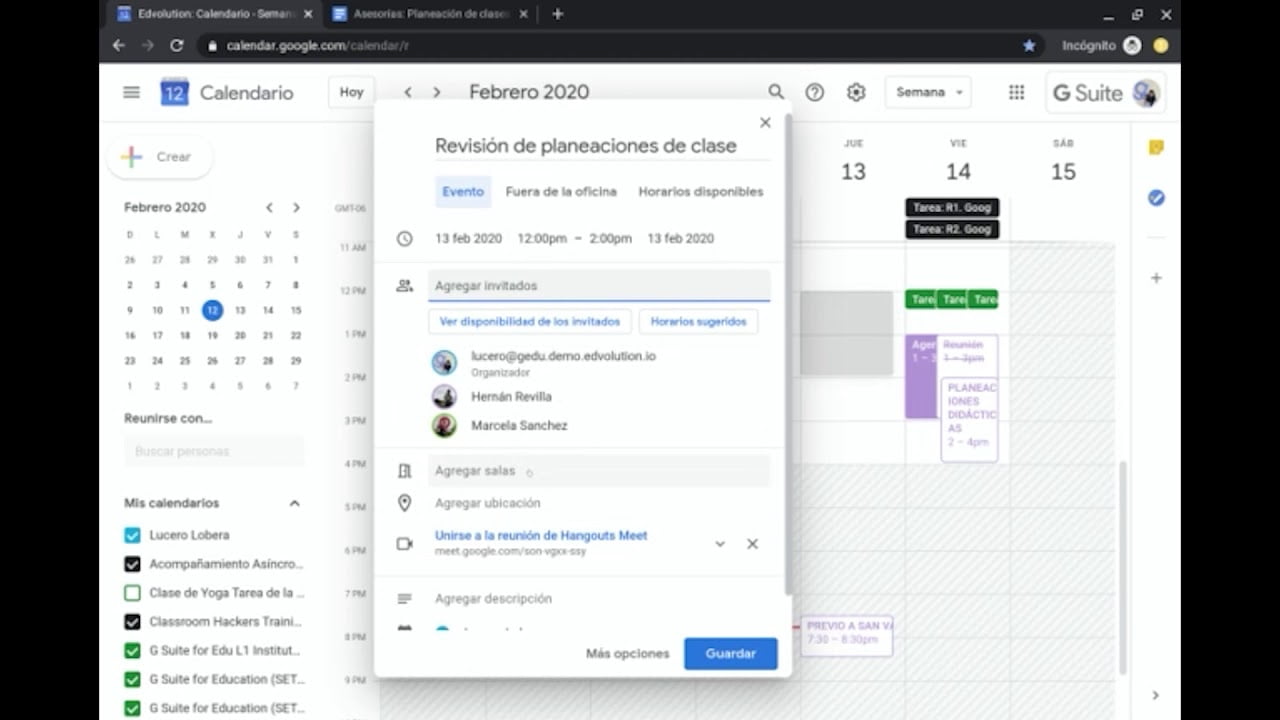The width and height of the screenshot is (1280, 720).
Task: Select the Fuera de la oficina tab
Action: pos(561,191)
